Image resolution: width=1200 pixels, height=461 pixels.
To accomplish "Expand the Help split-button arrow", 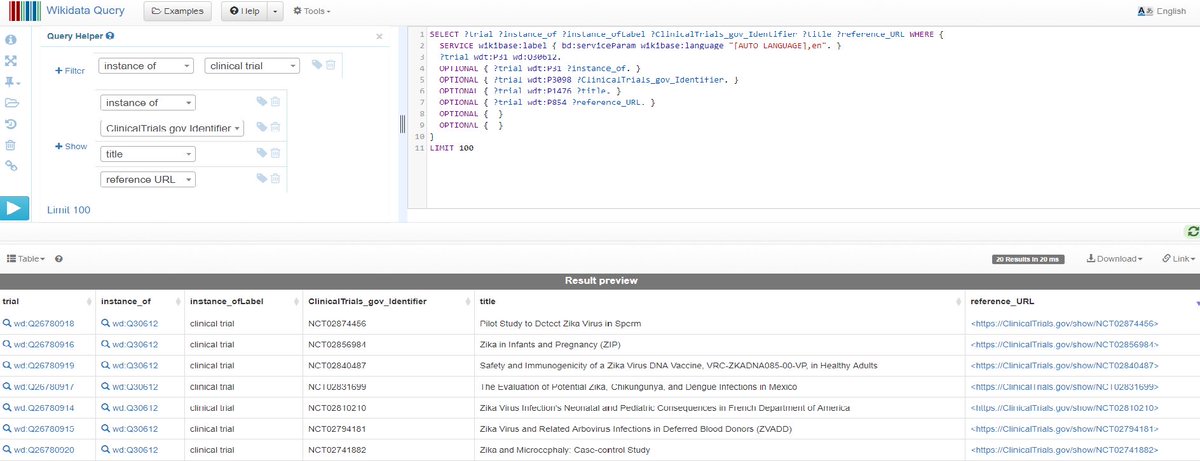I will tap(276, 11).
